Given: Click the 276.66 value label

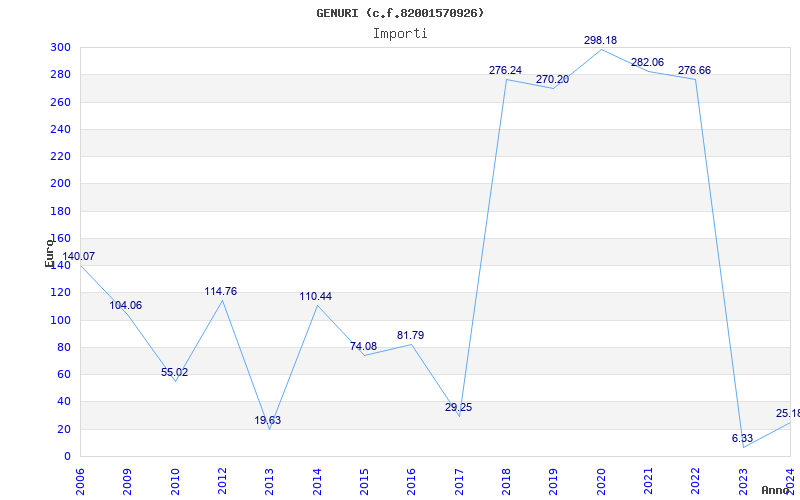Looking at the screenshot, I should 694,70.
